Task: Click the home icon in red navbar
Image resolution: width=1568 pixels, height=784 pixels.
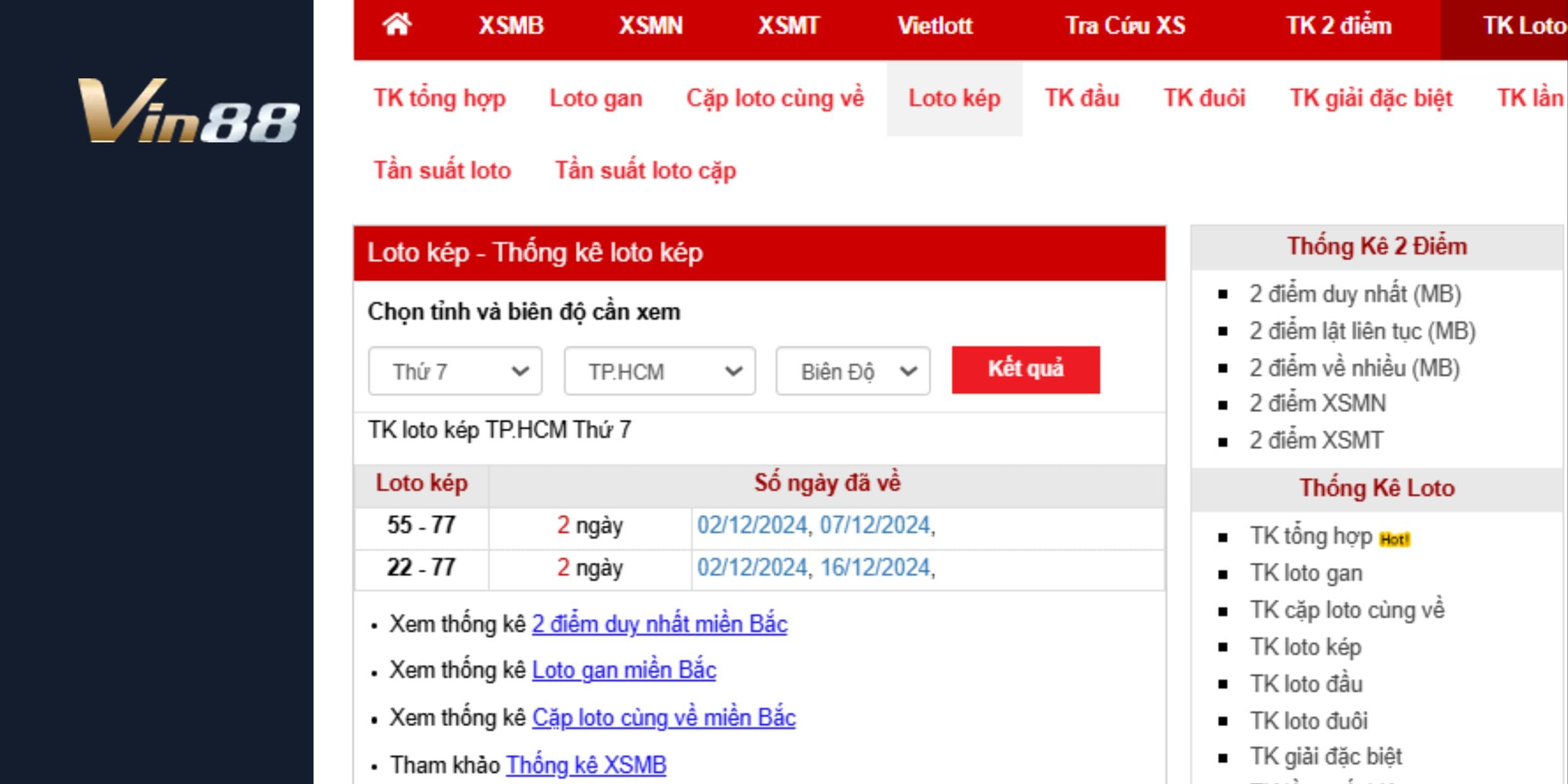Action: 397,25
